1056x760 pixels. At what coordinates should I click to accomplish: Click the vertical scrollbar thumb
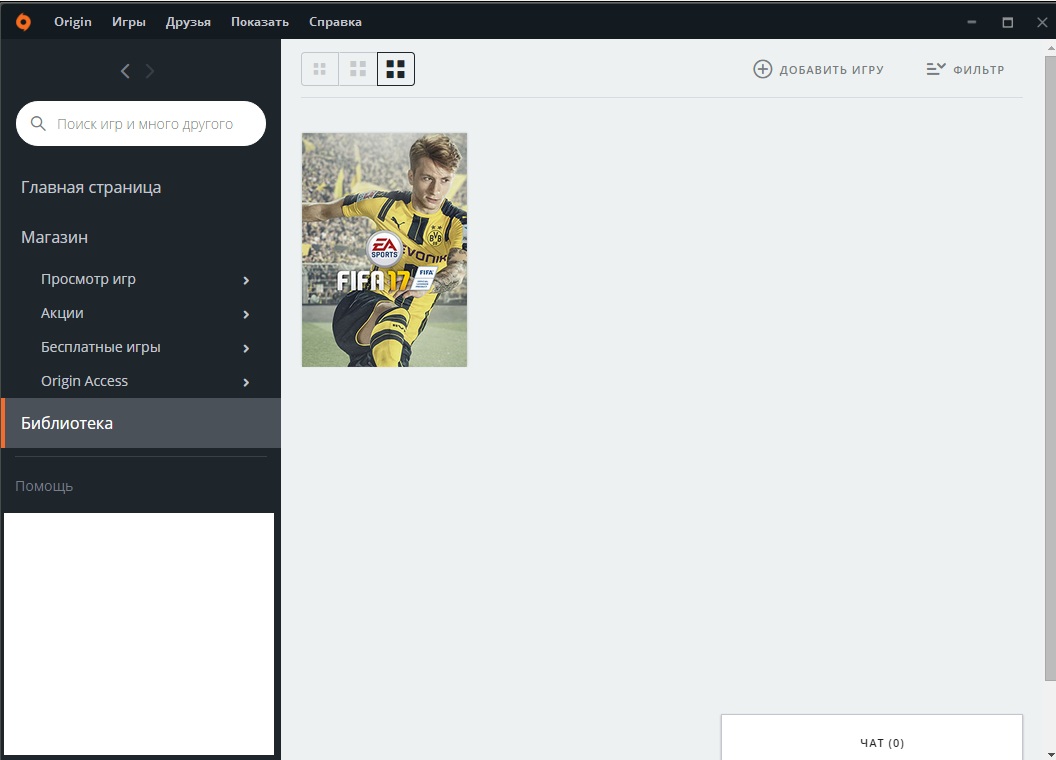coord(1051,368)
